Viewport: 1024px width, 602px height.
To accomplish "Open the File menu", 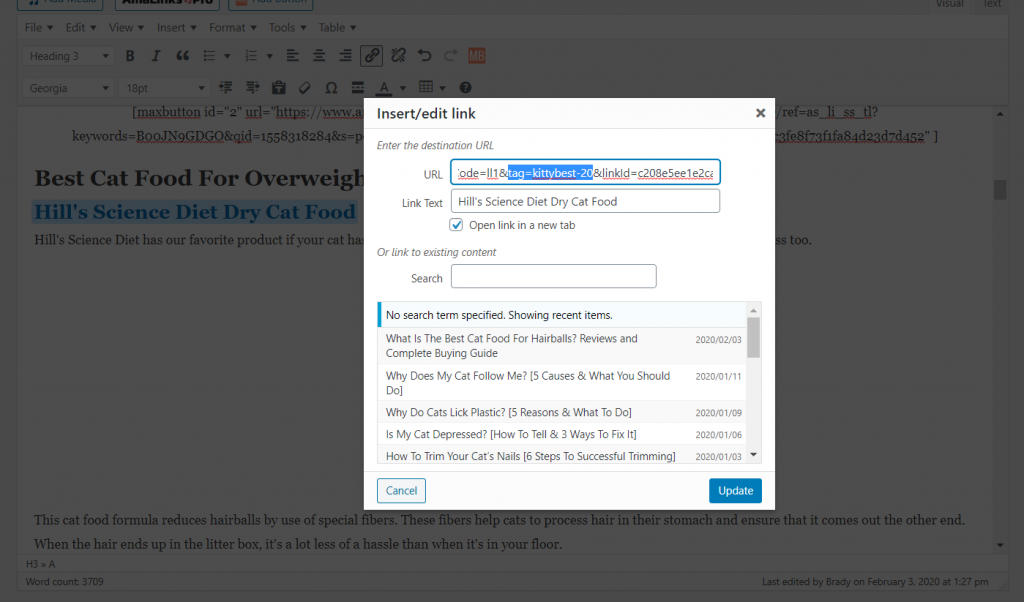I will click(39, 27).
